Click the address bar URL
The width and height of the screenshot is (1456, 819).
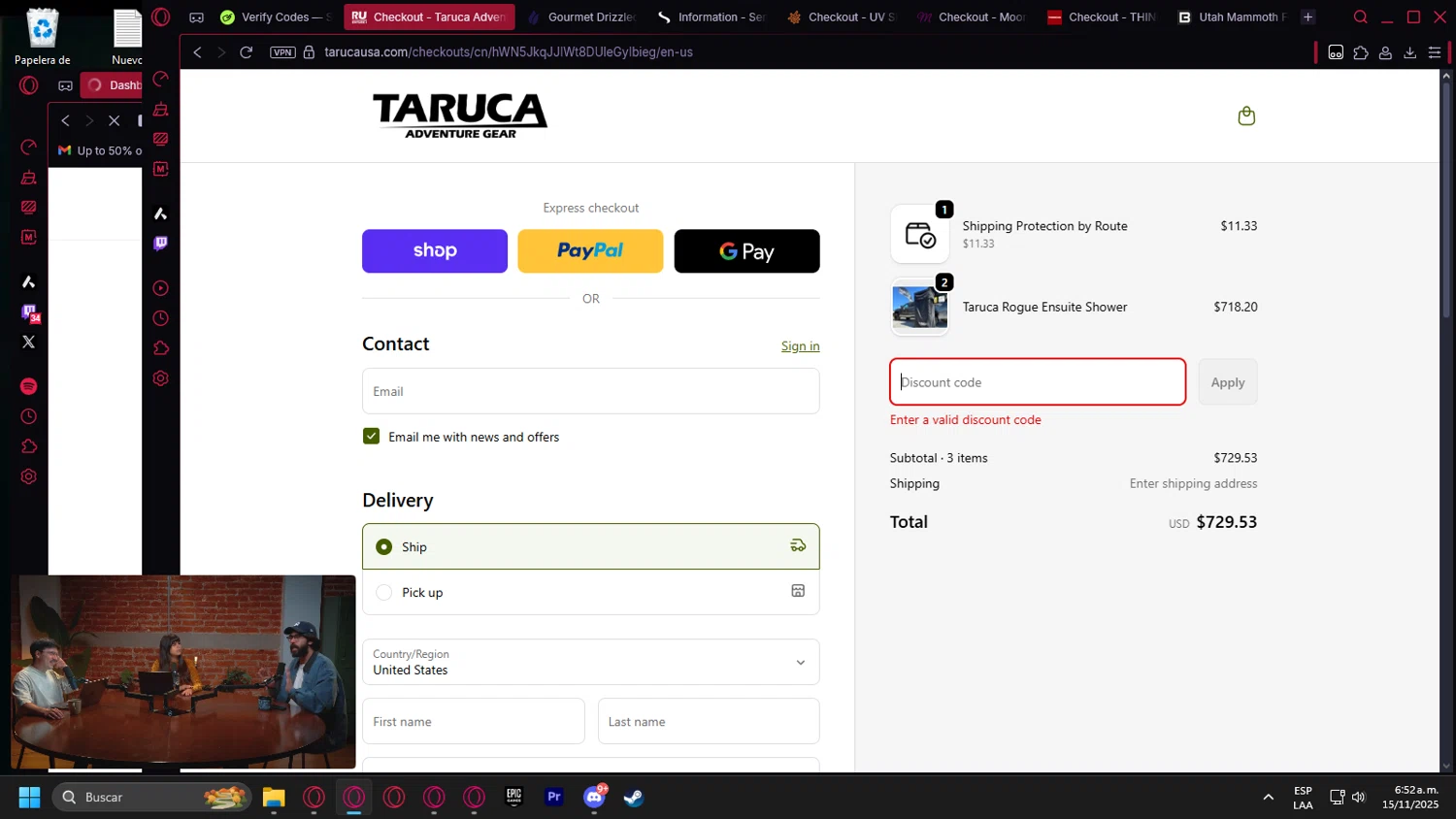(509, 52)
